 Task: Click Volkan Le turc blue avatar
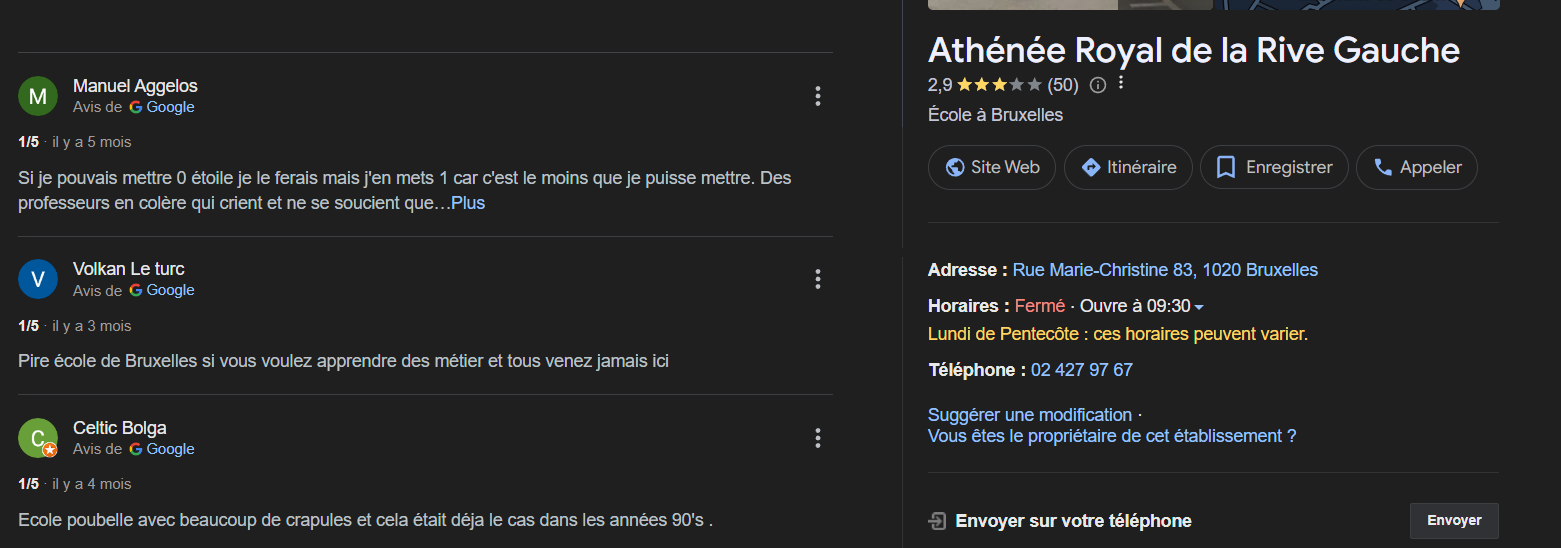coord(38,279)
